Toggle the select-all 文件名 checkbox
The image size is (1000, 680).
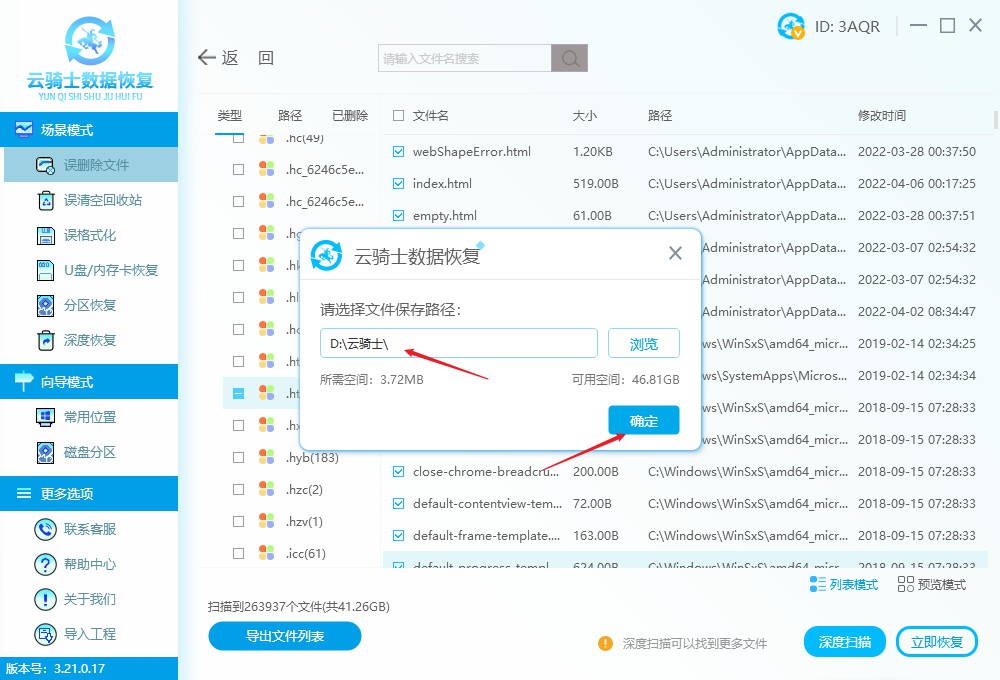[399, 115]
